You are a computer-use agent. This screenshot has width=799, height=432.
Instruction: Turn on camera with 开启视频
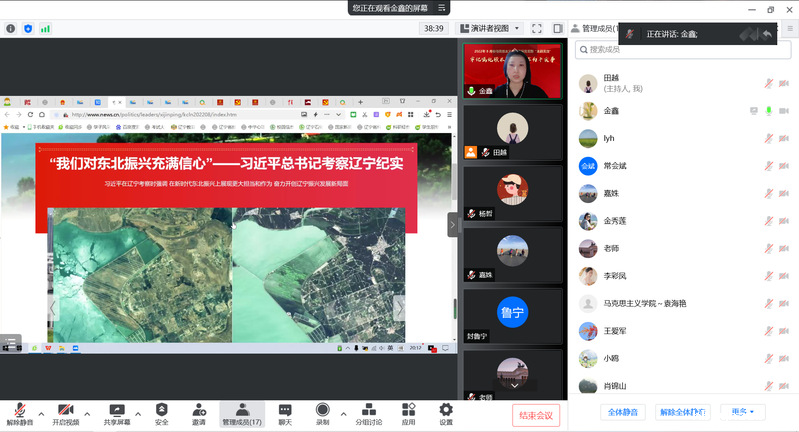[x=67, y=414]
